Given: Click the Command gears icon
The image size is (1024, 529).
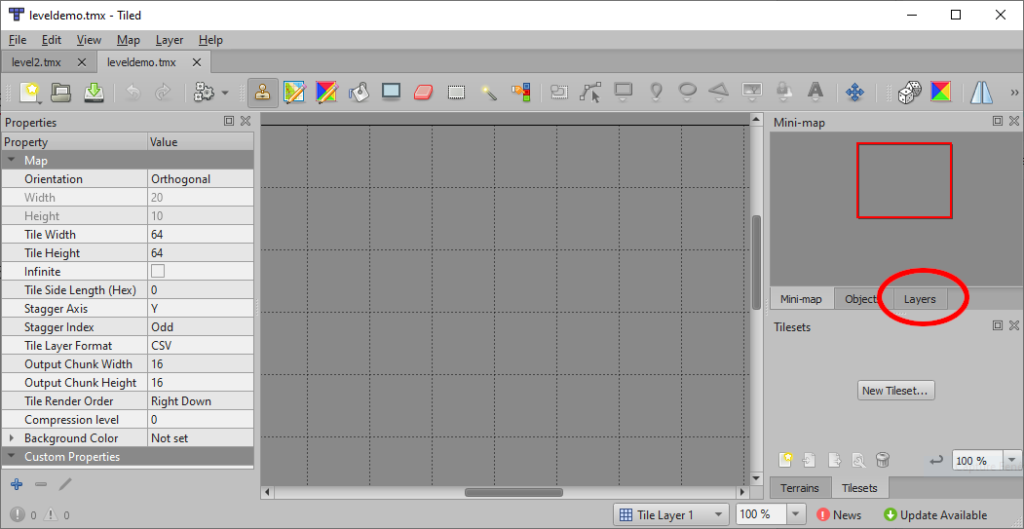Looking at the screenshot, I should pyautogui.click(x=204, y=93).
